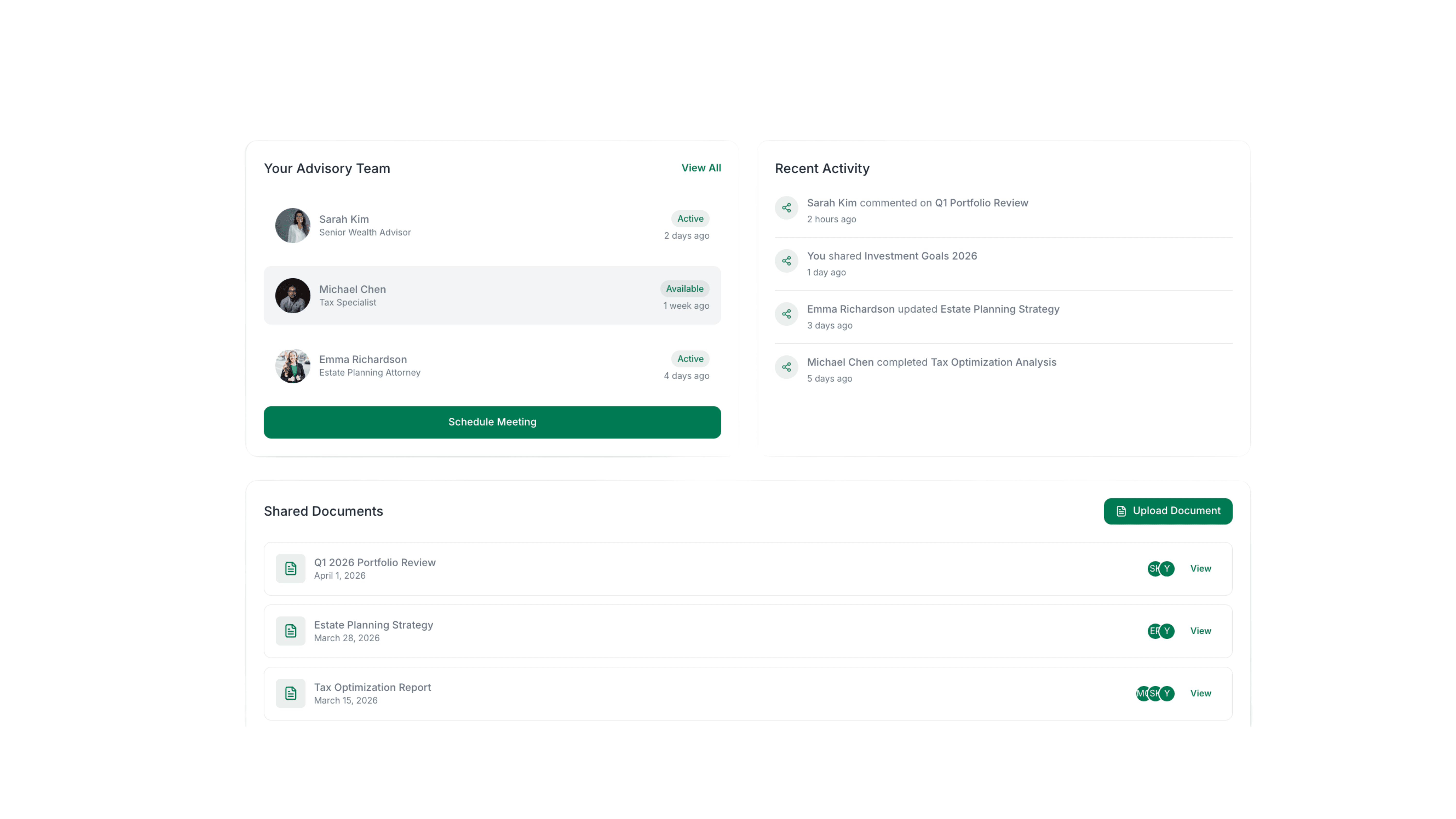Screen dimensions: 1456x819
Task: Click the Q1 2026 Portfolio Review title
Action: click(x=375, y=563)
